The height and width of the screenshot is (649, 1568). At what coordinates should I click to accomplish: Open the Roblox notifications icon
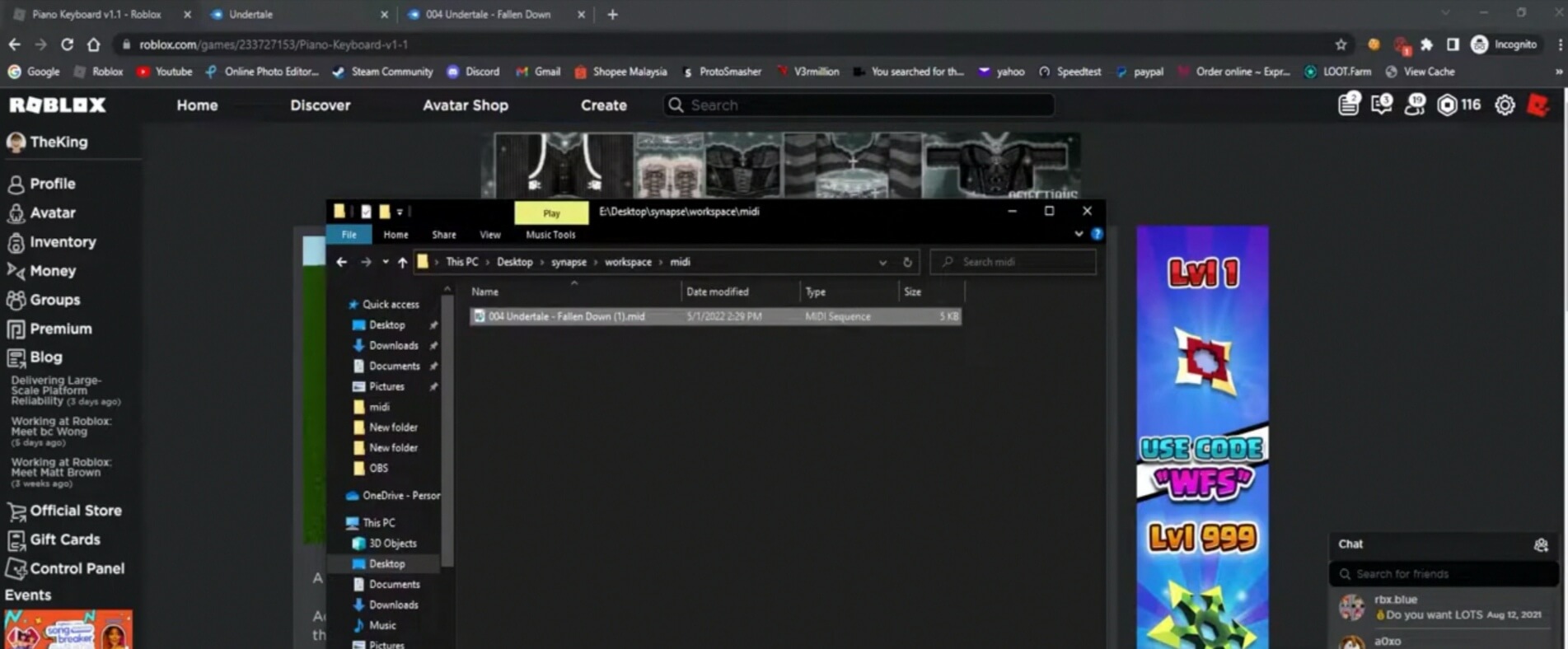coord(1348,105)
